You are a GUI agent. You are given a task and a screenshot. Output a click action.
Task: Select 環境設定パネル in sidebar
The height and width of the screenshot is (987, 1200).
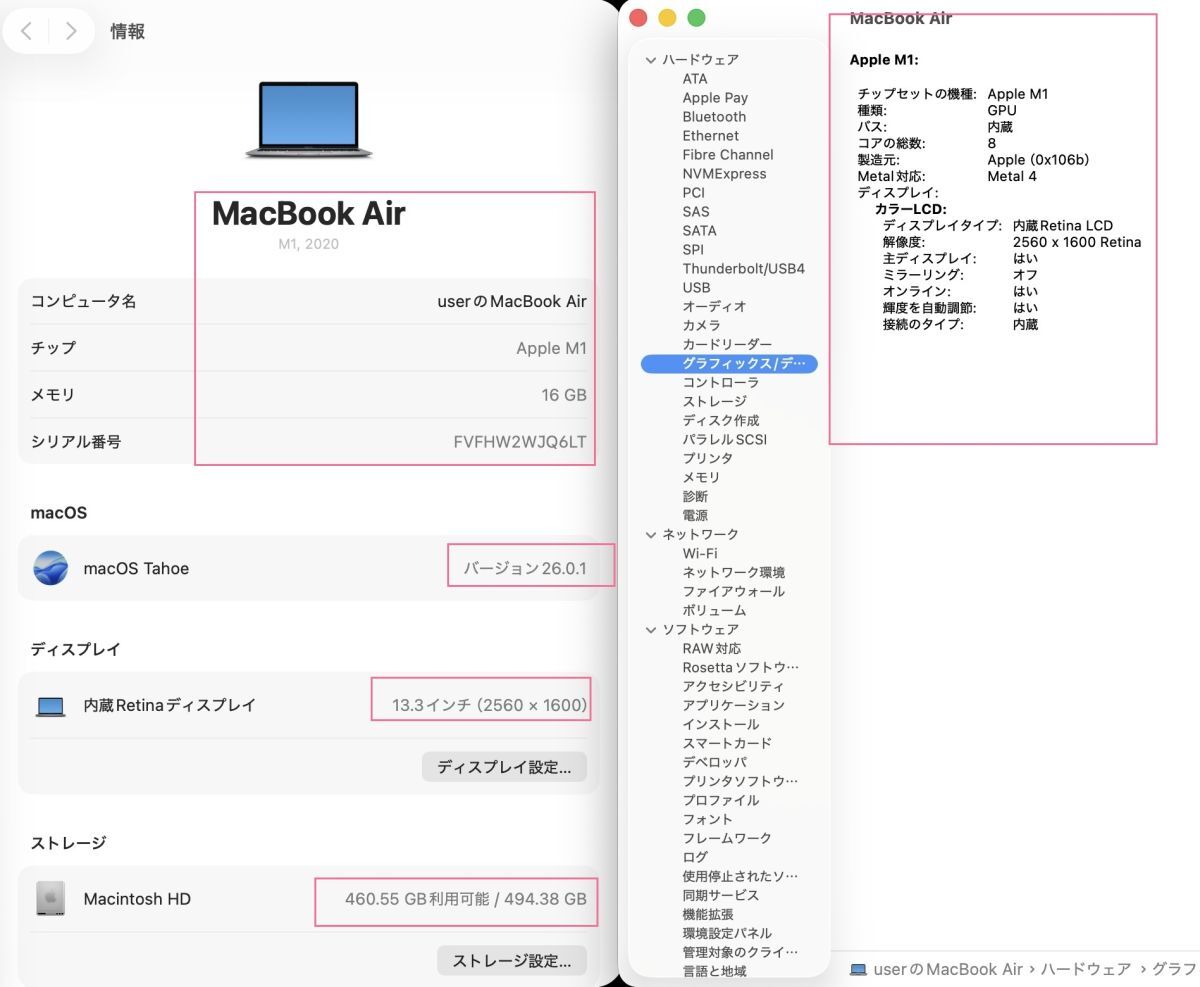coord(727,934)
